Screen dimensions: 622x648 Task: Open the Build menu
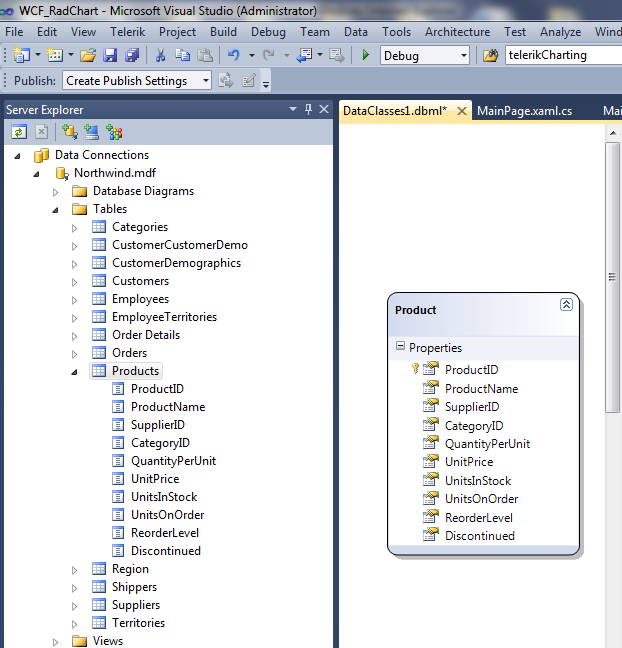click(x=223, y=32)
